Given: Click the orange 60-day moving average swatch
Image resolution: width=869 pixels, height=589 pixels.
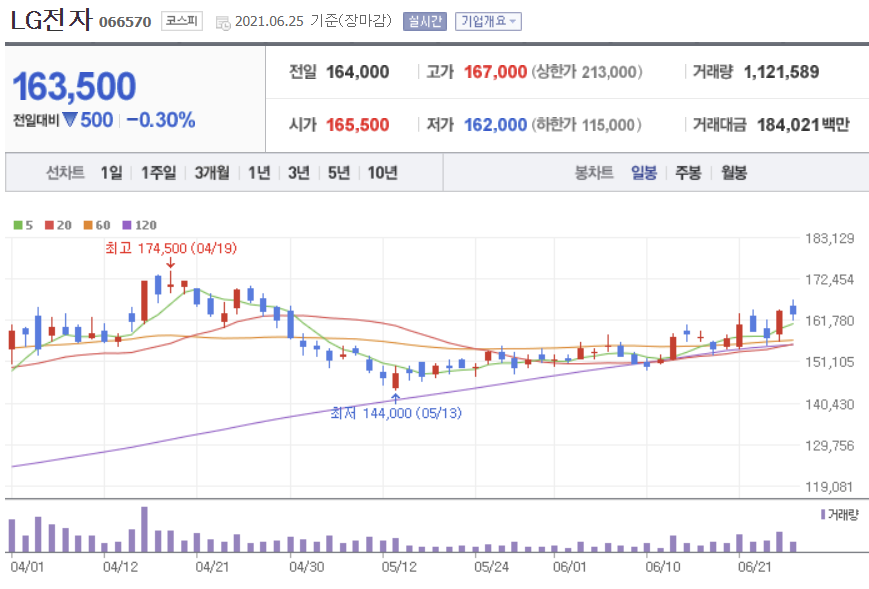Looking at the screenshot, I should click(88, 225).
